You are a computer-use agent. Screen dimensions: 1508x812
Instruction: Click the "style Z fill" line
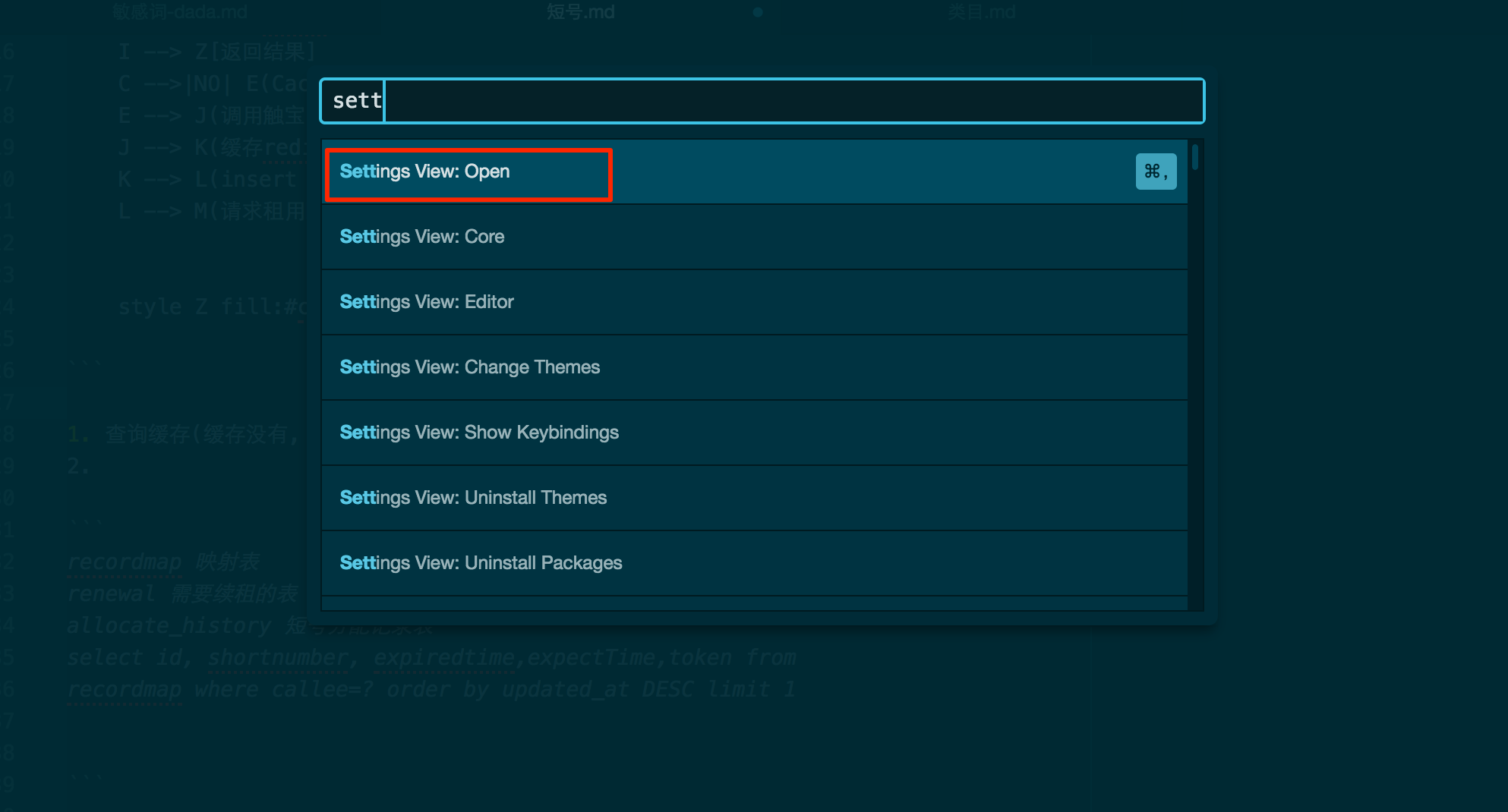point(213,307)
